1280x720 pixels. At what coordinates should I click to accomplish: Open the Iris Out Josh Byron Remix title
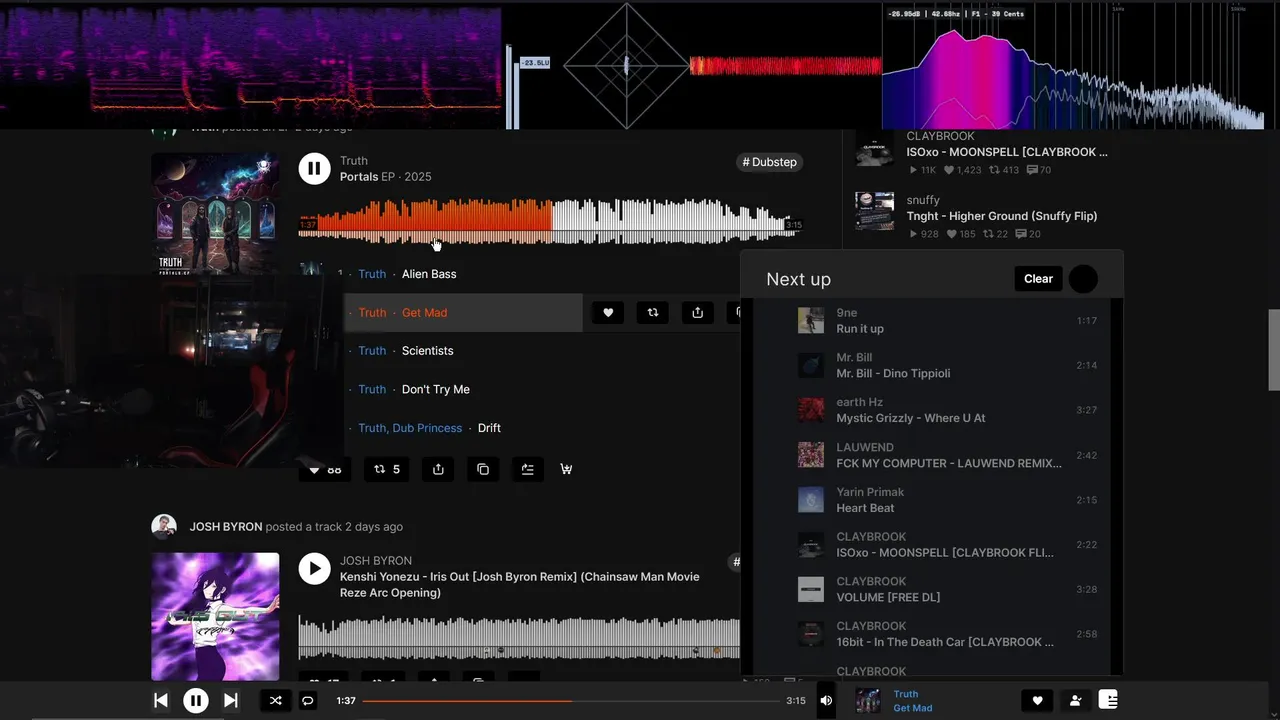point(520,585)
